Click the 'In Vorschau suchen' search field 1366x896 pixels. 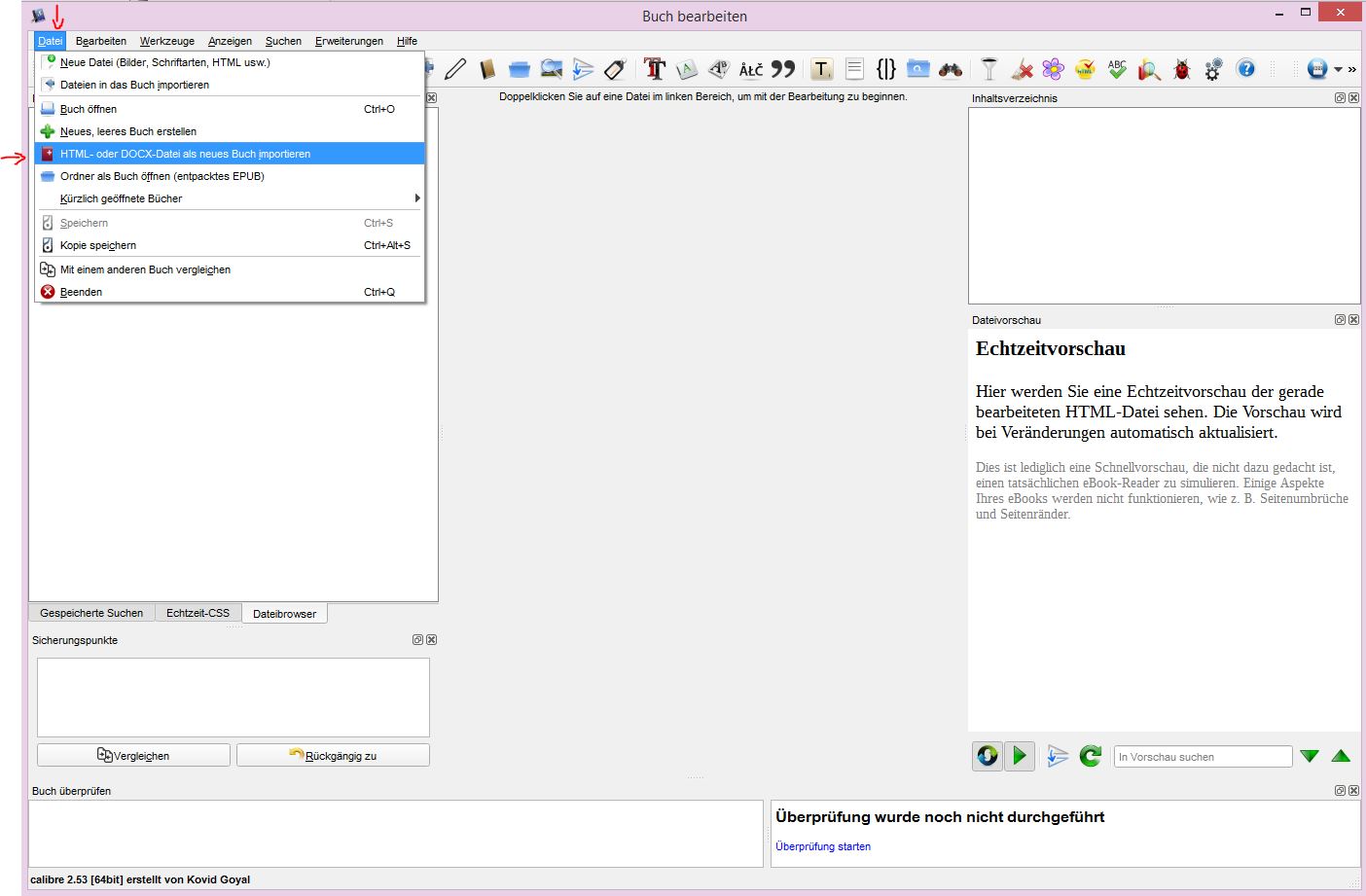[x=1203, y=756]
